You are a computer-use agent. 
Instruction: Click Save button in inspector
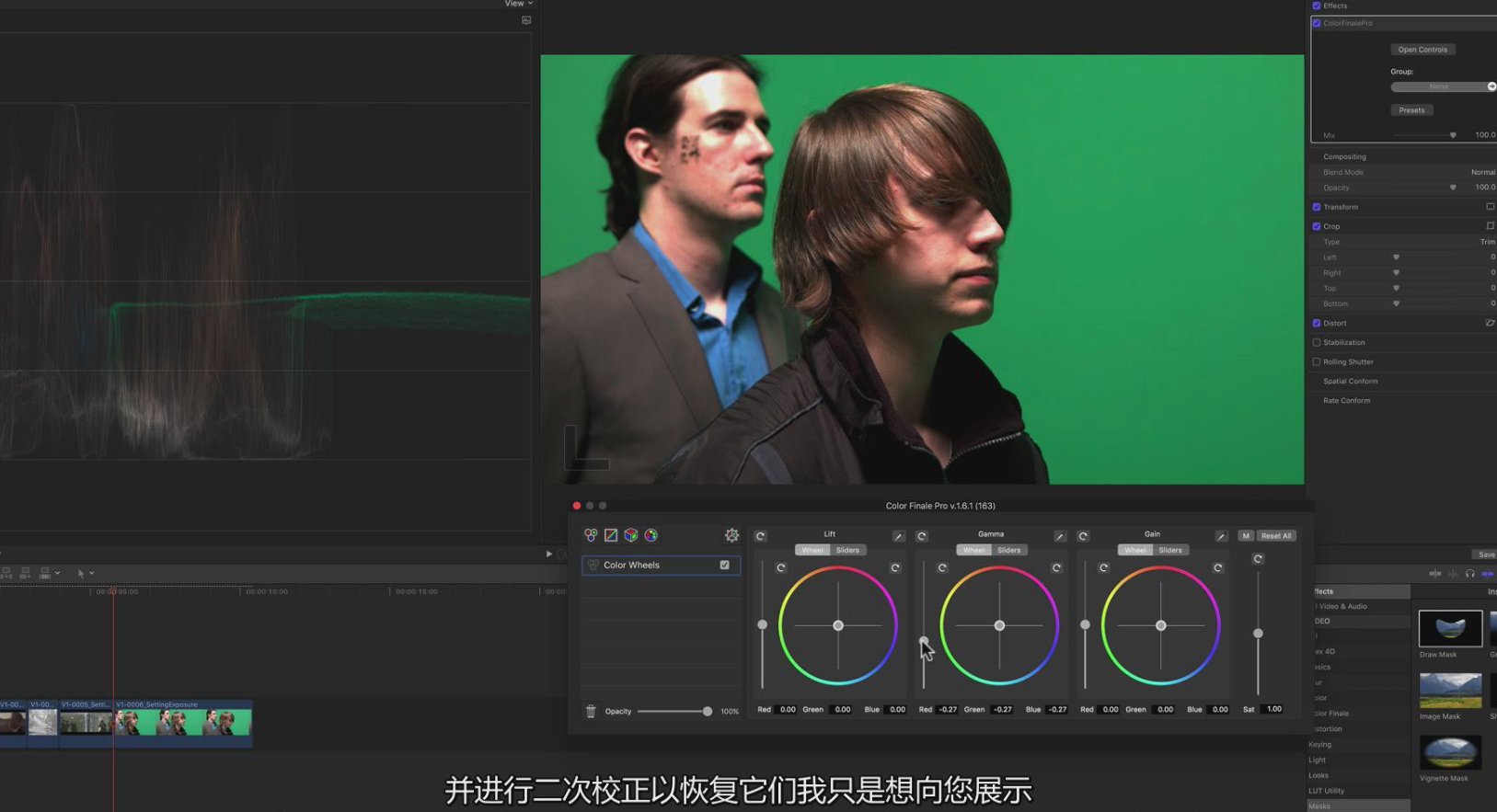point(1485,555)
